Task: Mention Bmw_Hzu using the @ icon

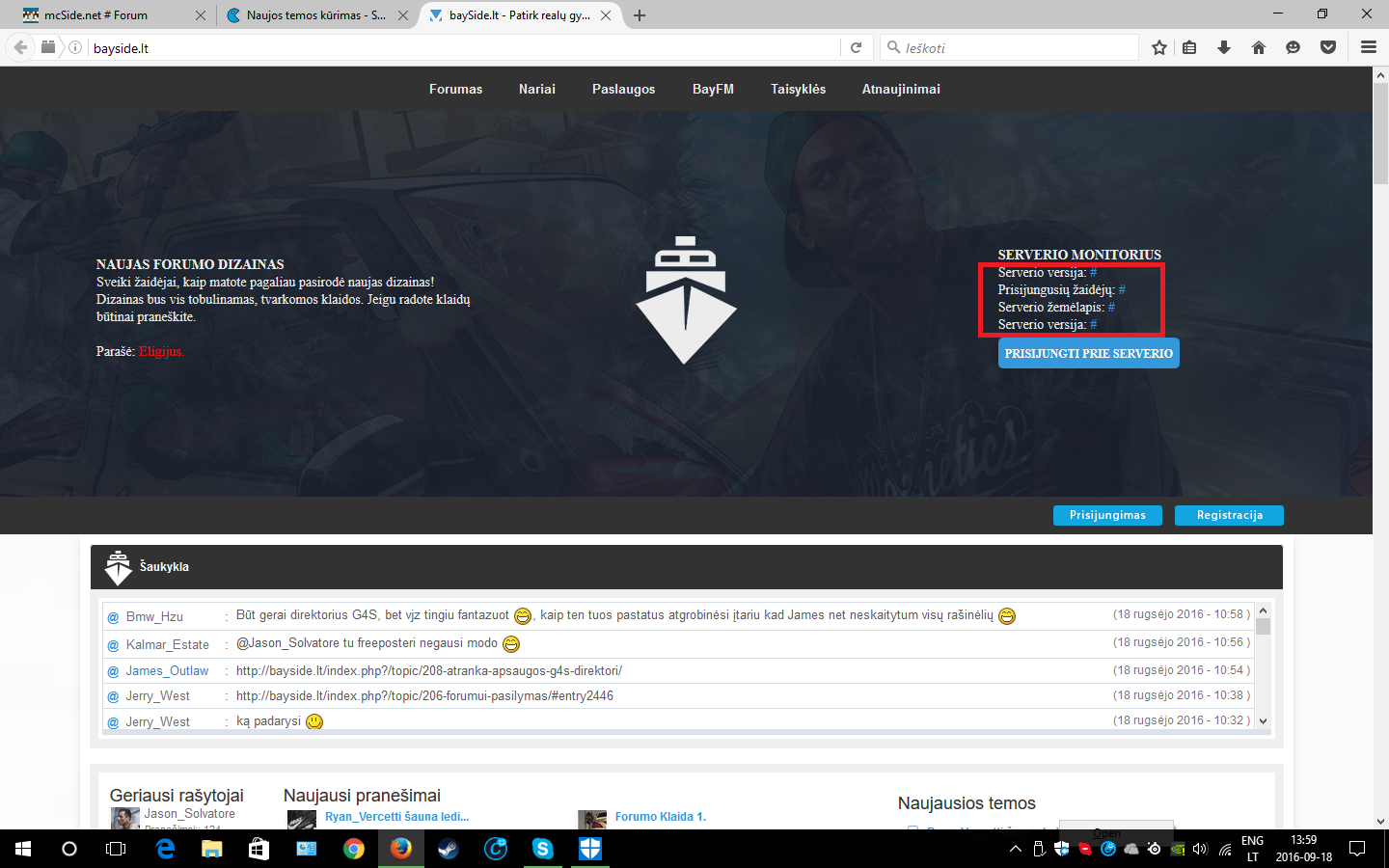Action: pos(113,617)
